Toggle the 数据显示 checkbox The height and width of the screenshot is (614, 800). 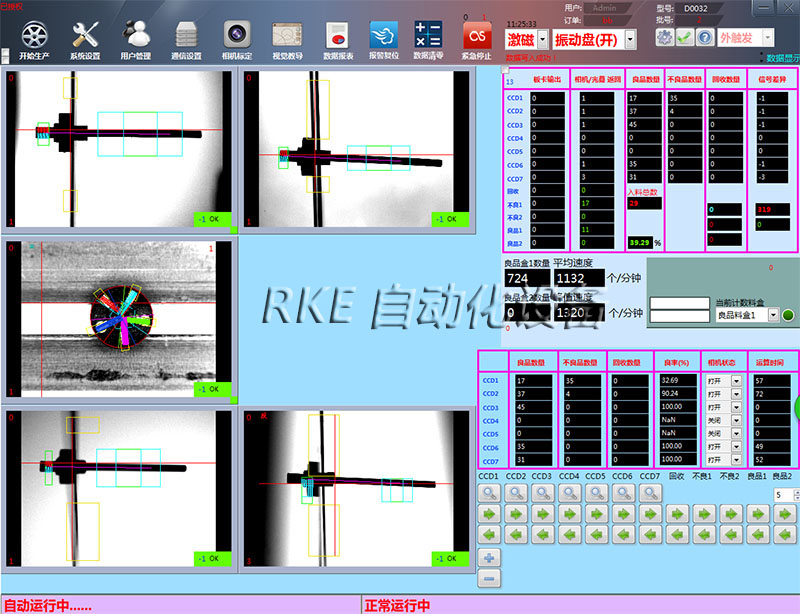coord(761,58)
